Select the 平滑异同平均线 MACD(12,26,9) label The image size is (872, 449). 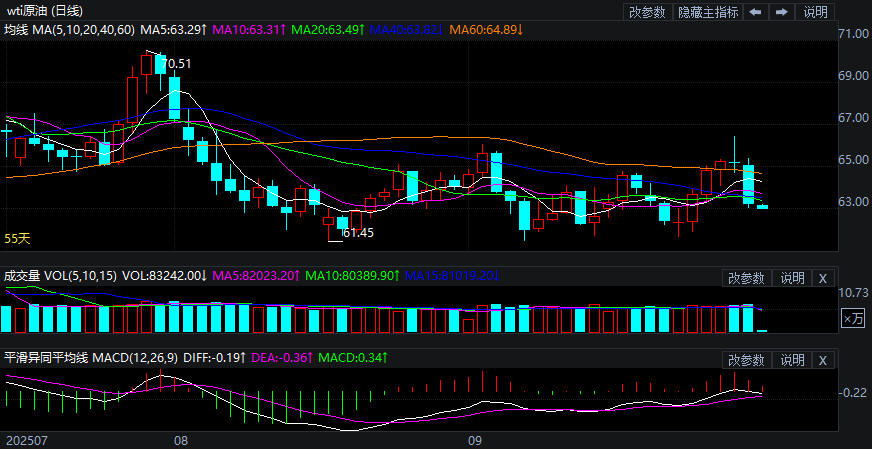click(x=91, y=357)
